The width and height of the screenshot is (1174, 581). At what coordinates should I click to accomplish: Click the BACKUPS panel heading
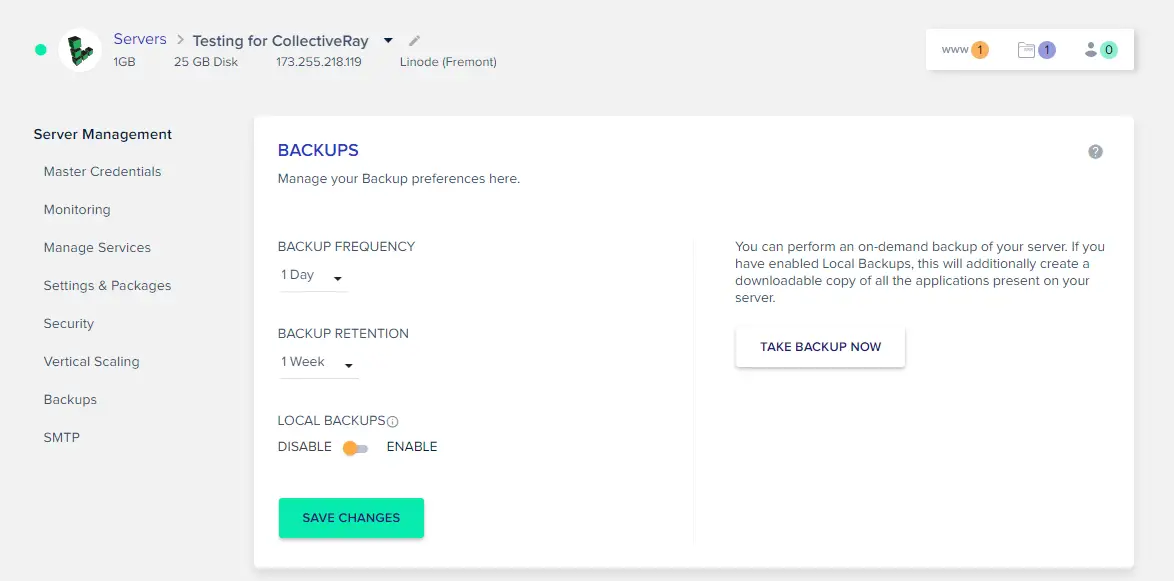point(318,150)
